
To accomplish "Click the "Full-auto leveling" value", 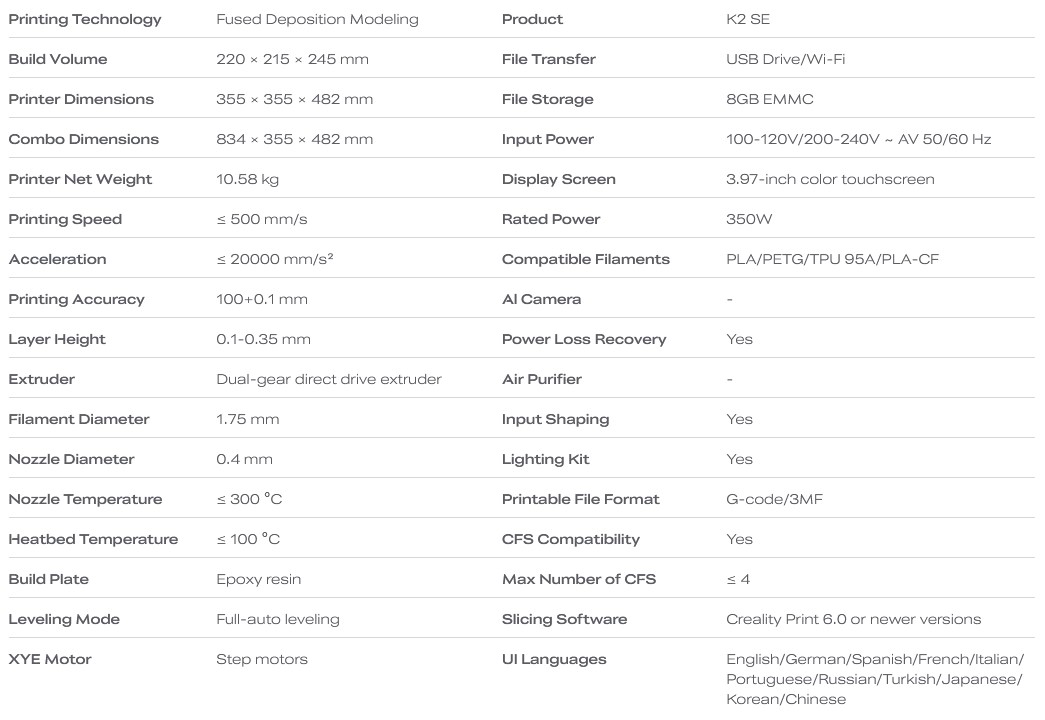I will (x=277, y=619).
